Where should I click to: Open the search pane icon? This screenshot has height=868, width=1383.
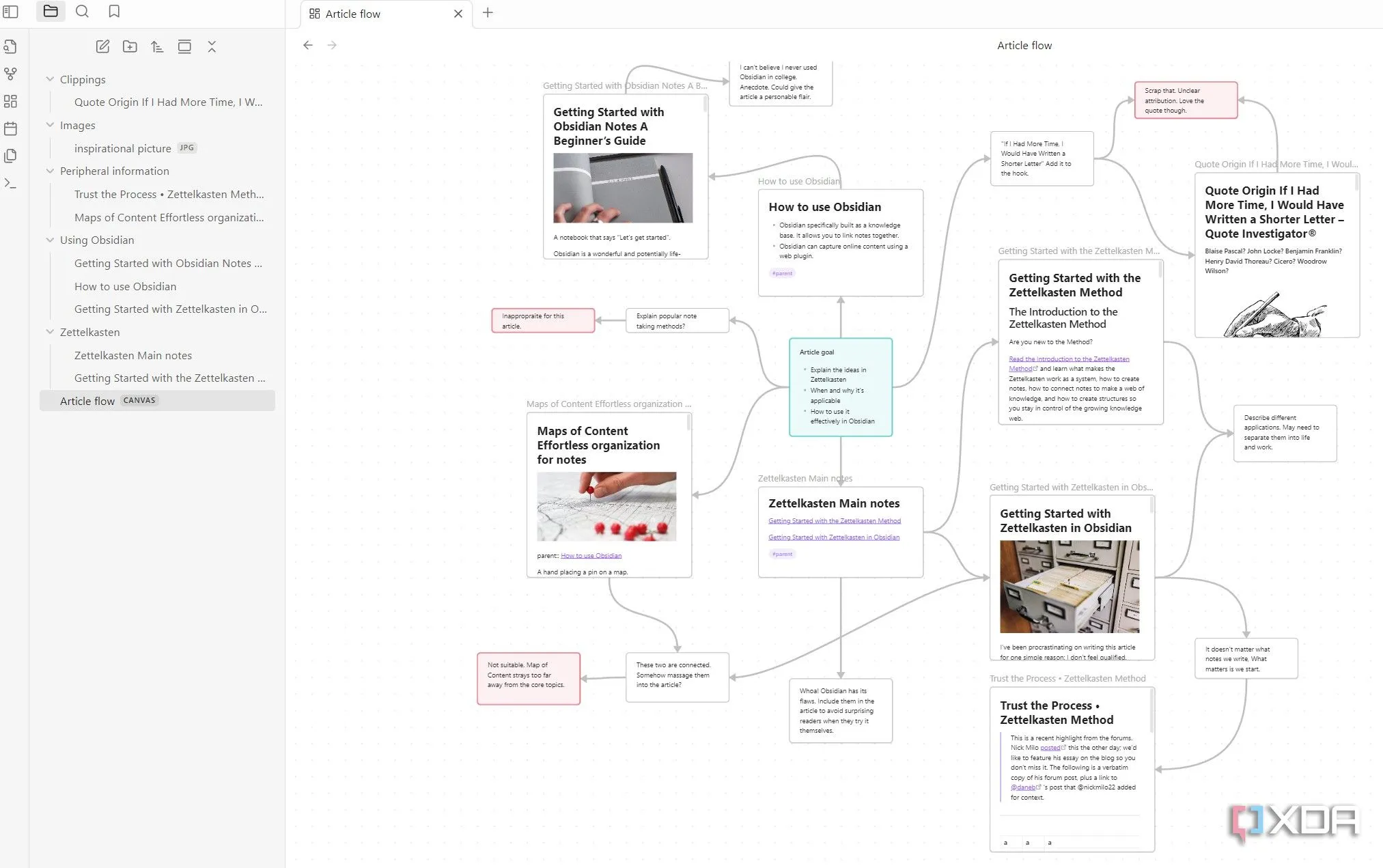[x=82, y=12]
